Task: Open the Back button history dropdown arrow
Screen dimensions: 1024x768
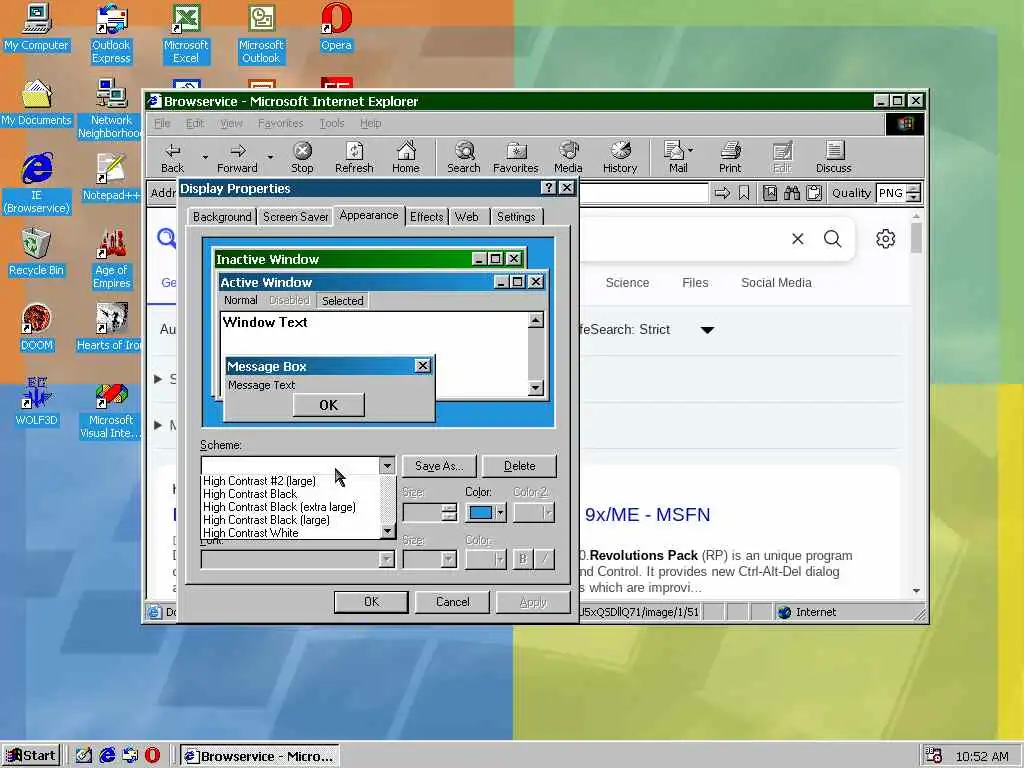Action: pyautogui.click(x=205, y=157)
